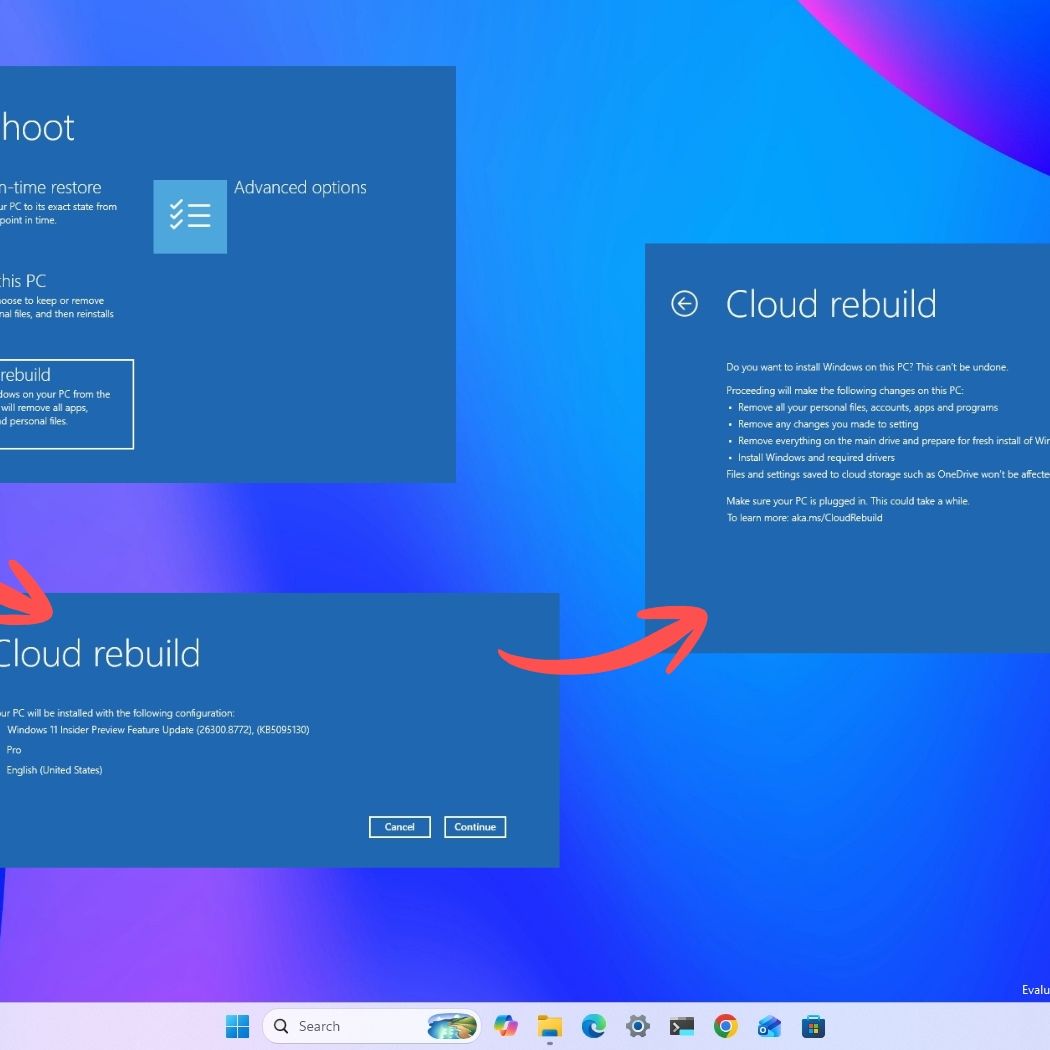Click 'Install Windows and required drivers' bullet
This screenshot has width=1050, height=1050.
click(816, 457)
